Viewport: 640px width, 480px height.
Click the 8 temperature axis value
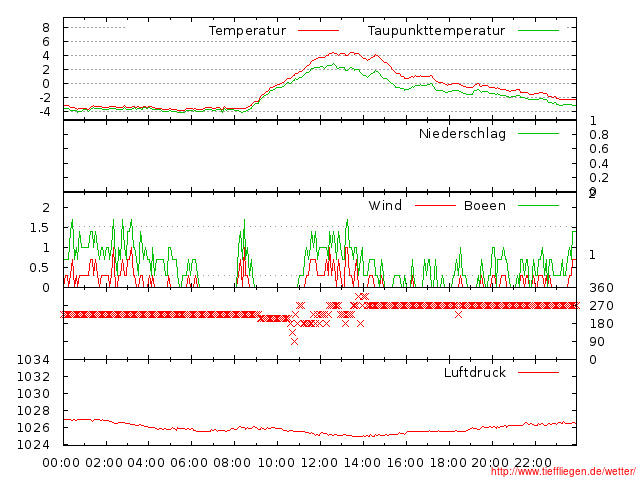(46, 28)
